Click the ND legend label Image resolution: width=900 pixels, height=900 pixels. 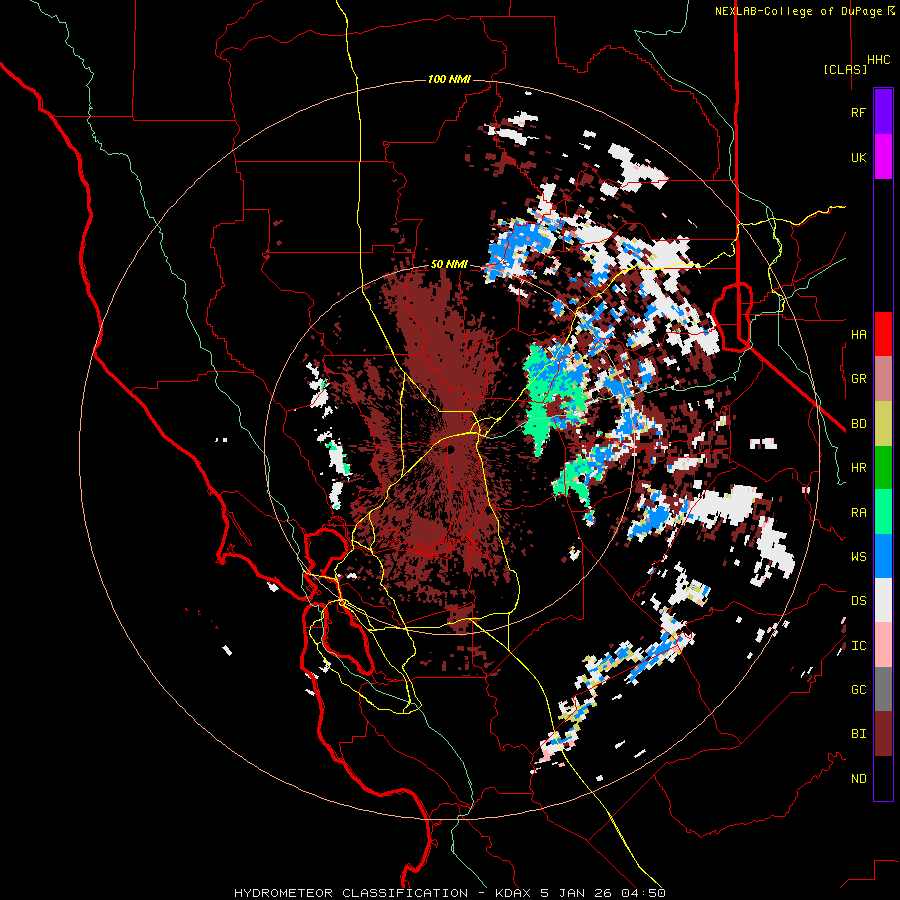click(858, 779)
